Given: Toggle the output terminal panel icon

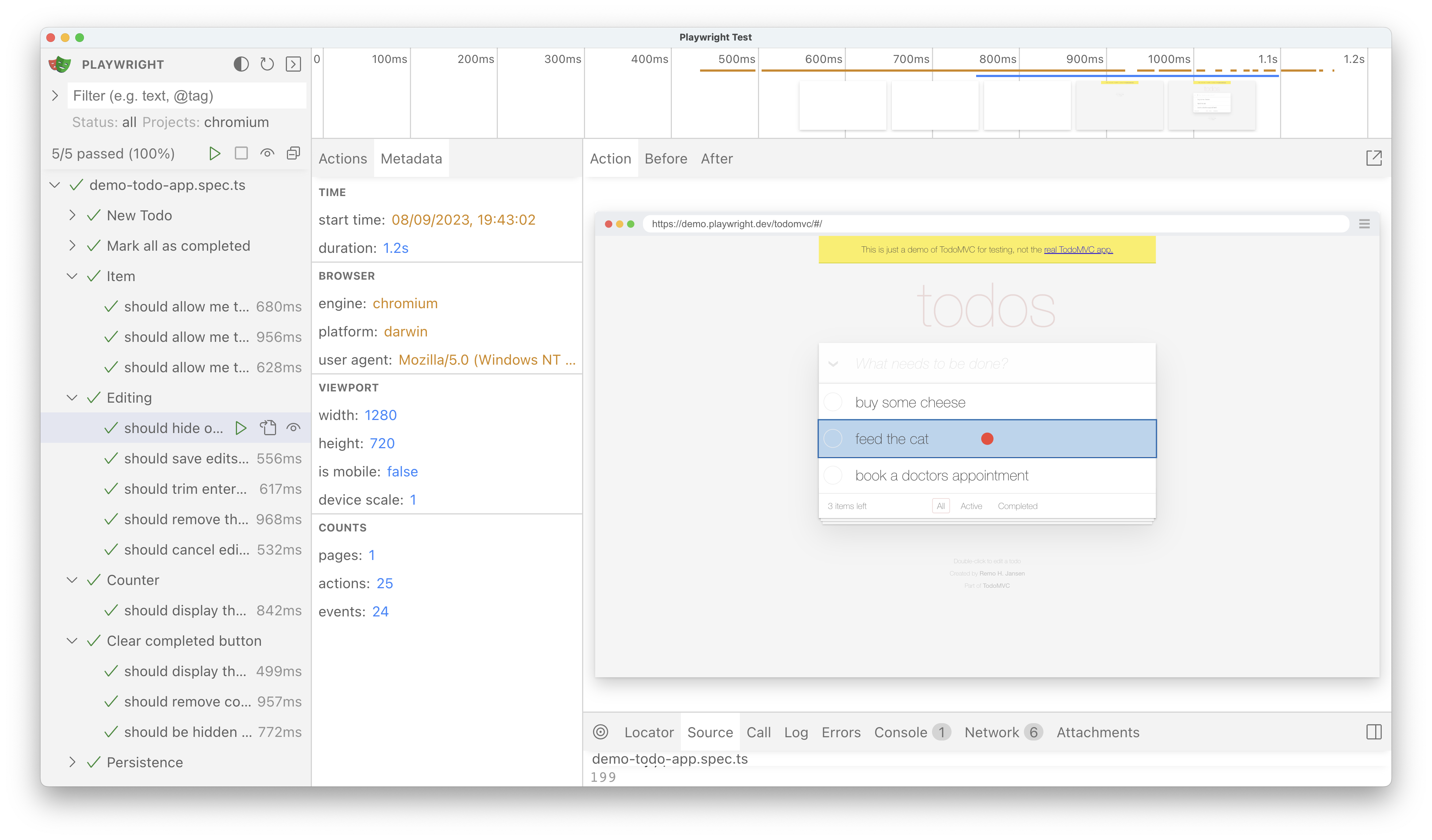Looking at the screenshot, I should click(293, 64).
